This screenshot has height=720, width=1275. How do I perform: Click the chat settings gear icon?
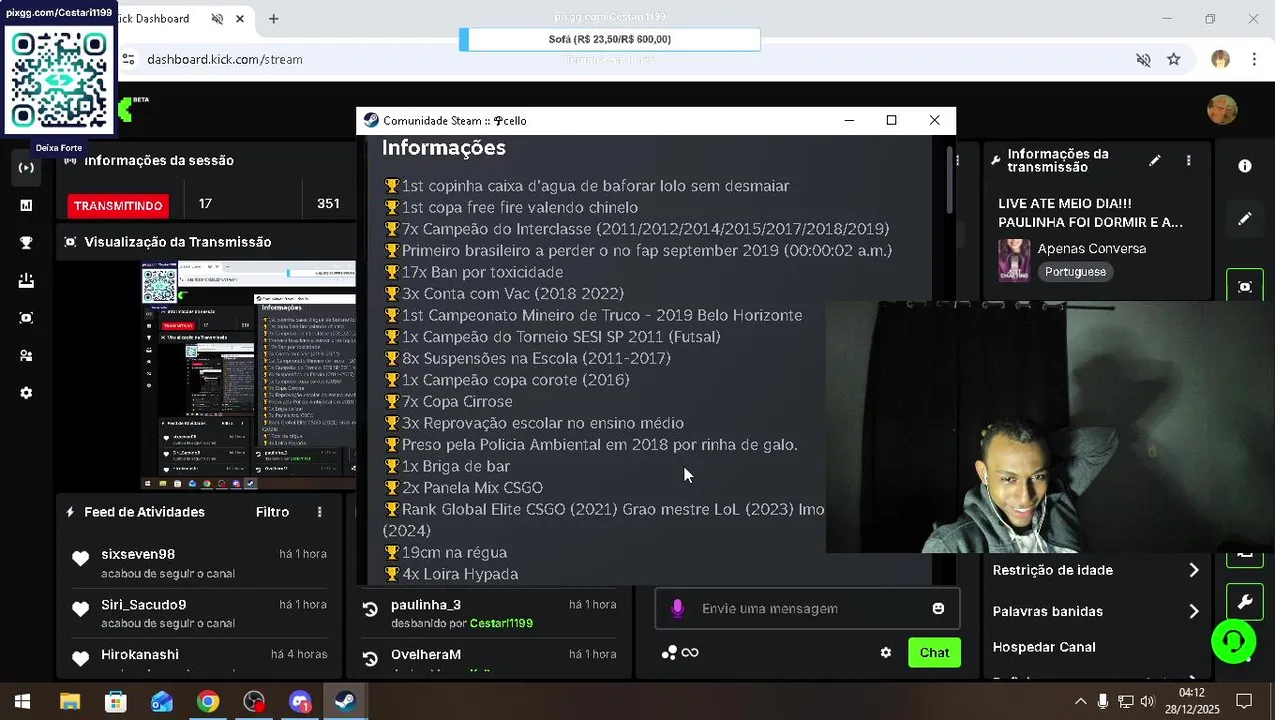click(x=886, y=653)
